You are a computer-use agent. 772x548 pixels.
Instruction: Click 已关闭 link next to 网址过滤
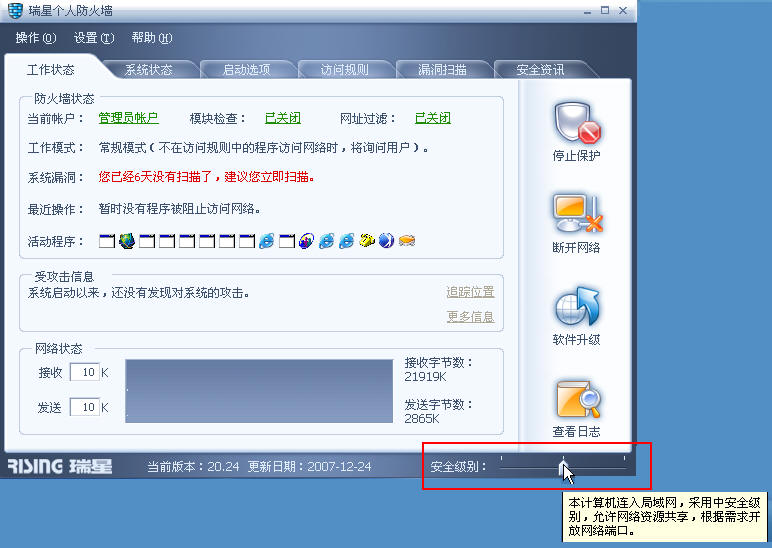tap(433, 118)
